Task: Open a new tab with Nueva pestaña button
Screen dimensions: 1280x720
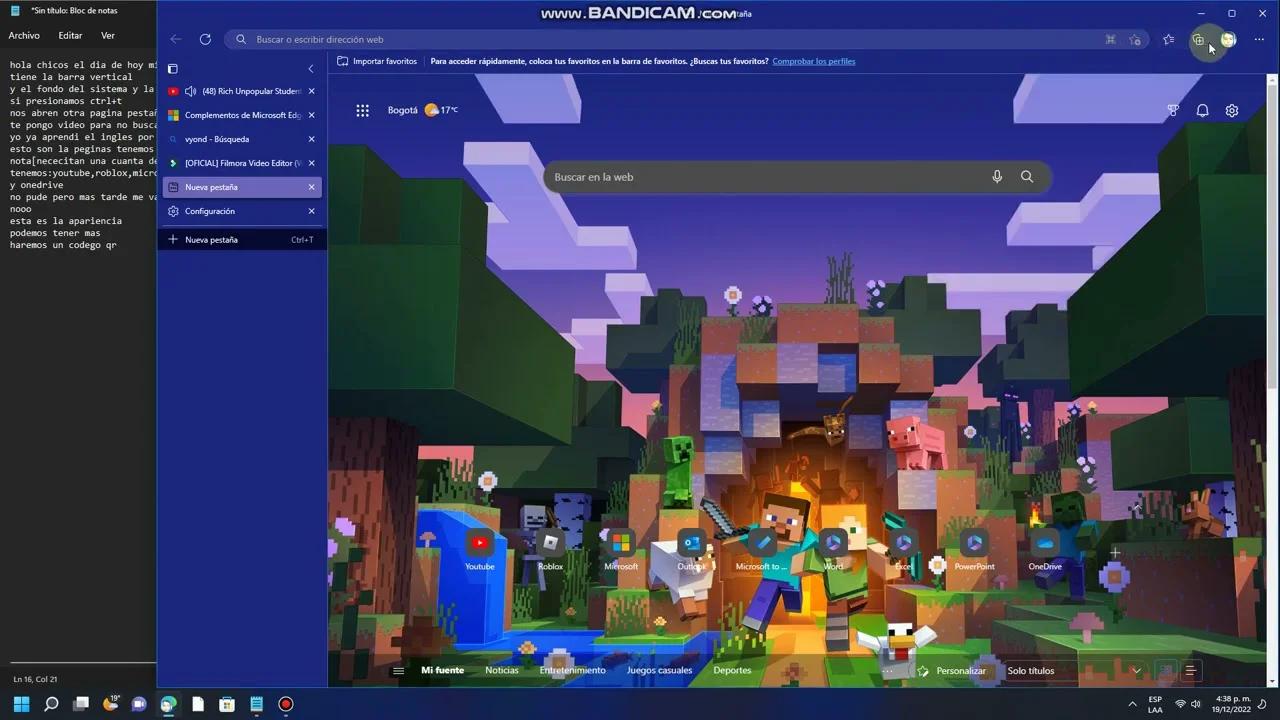Action: point(242,240)
